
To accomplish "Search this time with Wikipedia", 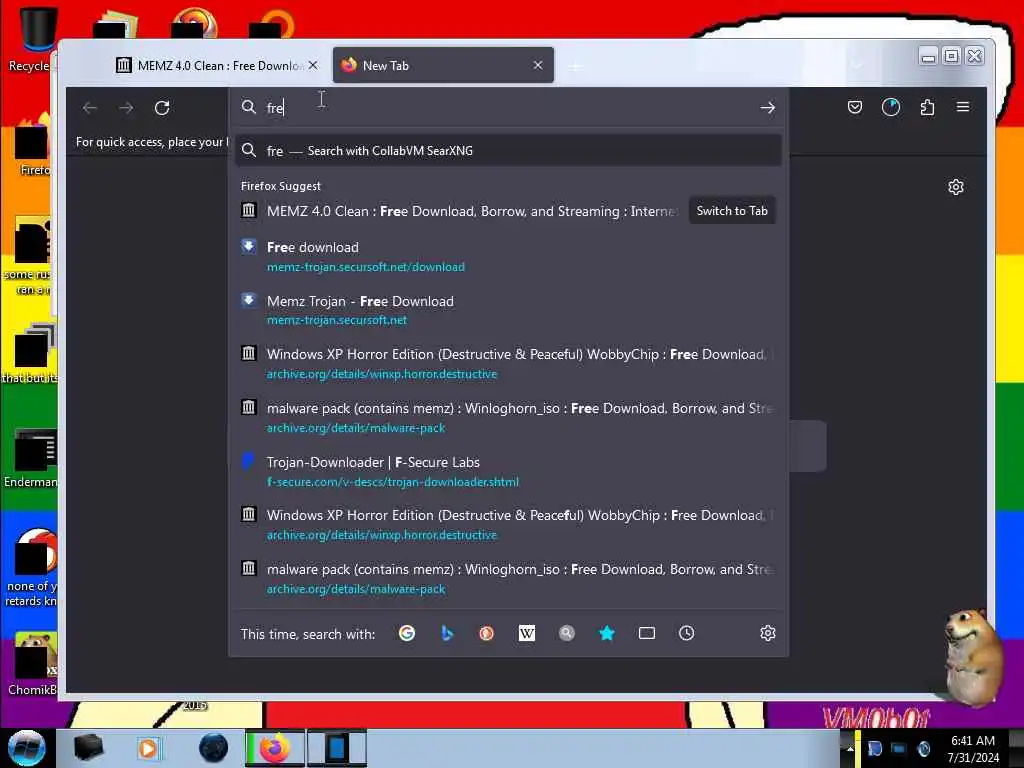I will pyautogui.click(x=526, y=633).
